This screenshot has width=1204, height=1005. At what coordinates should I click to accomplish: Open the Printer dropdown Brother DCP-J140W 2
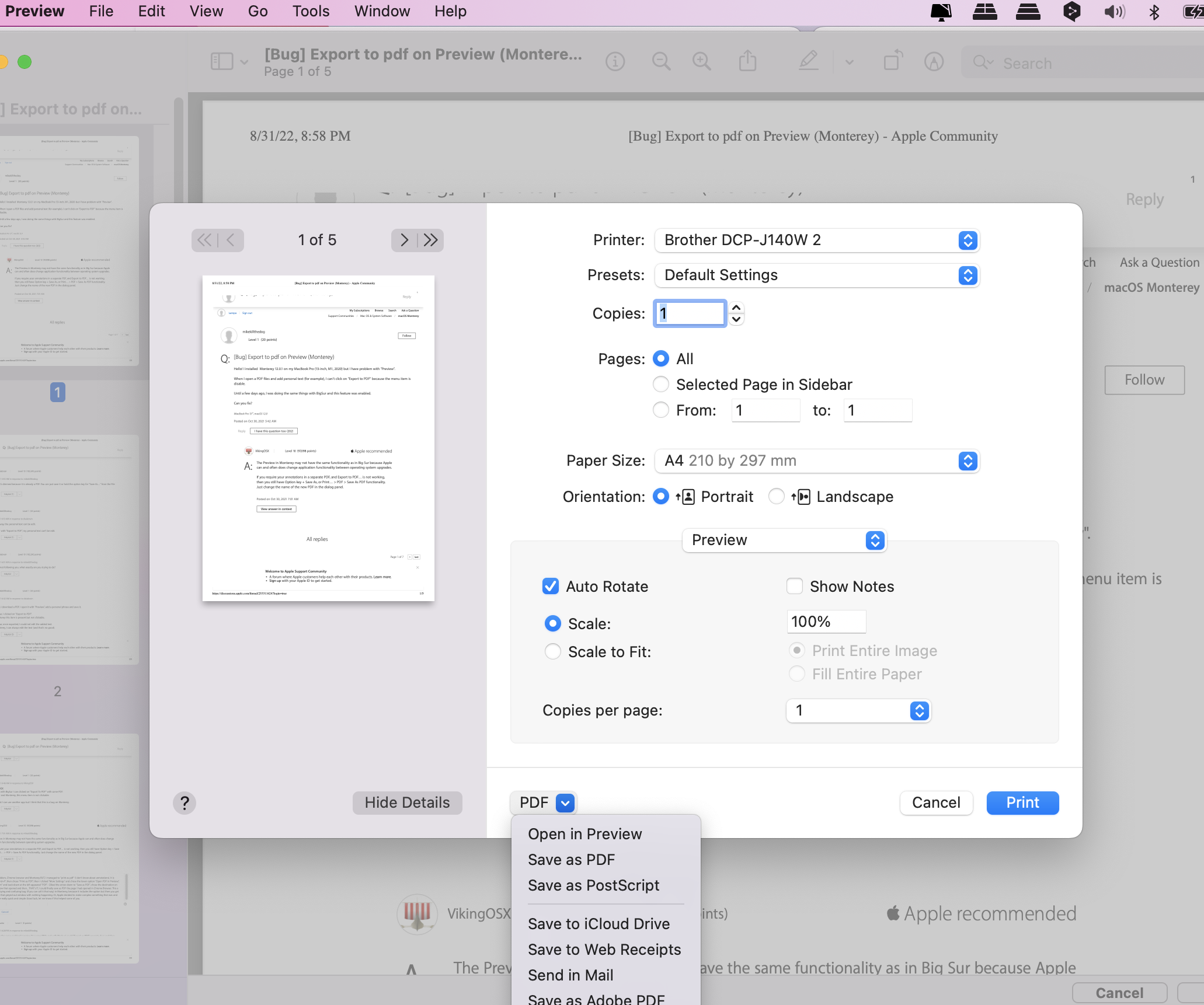(816, 240)
